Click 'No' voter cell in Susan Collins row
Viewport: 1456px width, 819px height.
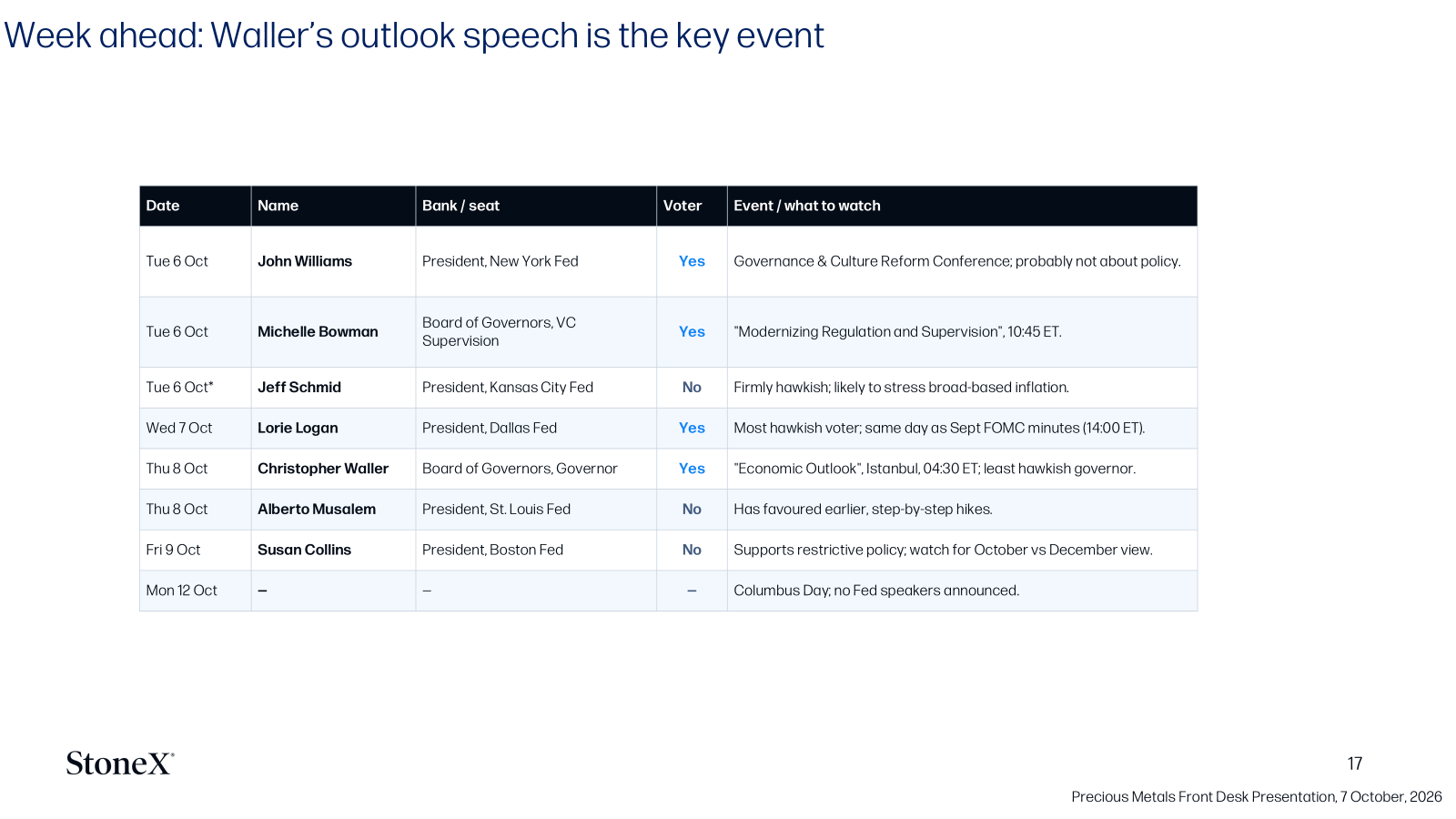tap(692, 550)
